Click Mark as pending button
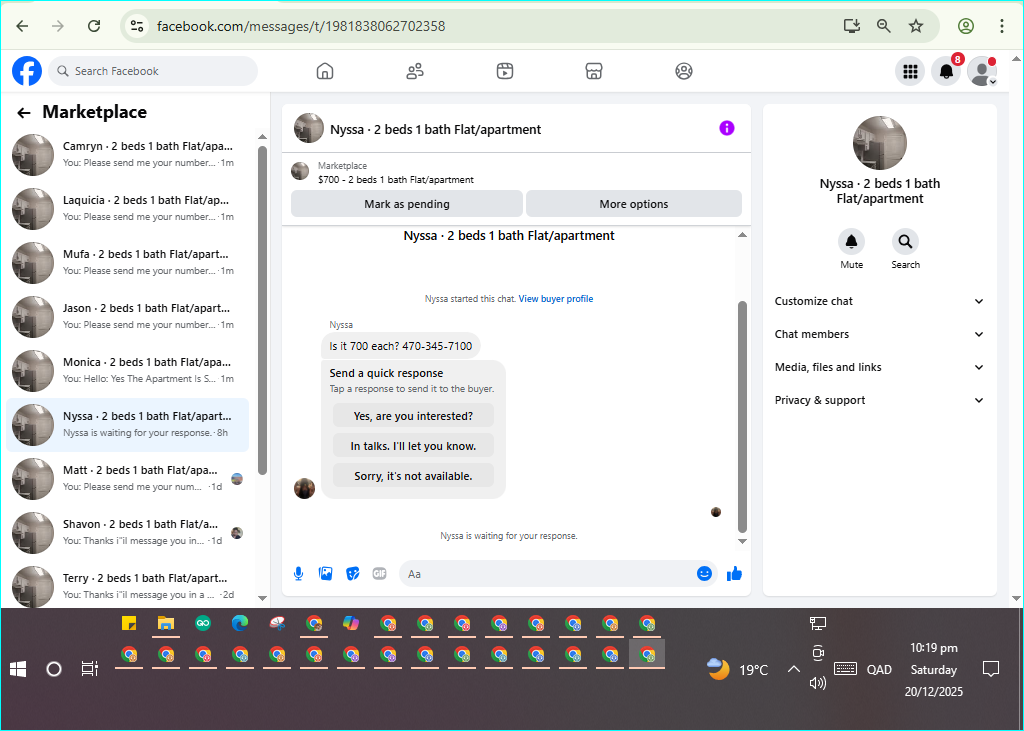 pyautogui.click(x=407, y=204)
